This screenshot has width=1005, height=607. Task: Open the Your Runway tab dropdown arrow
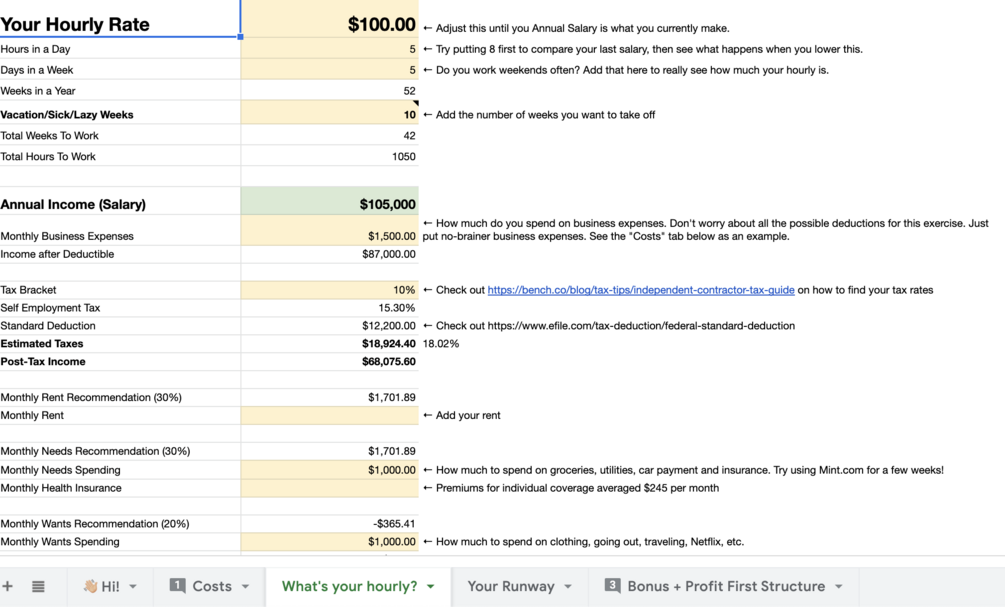[568, 587]
